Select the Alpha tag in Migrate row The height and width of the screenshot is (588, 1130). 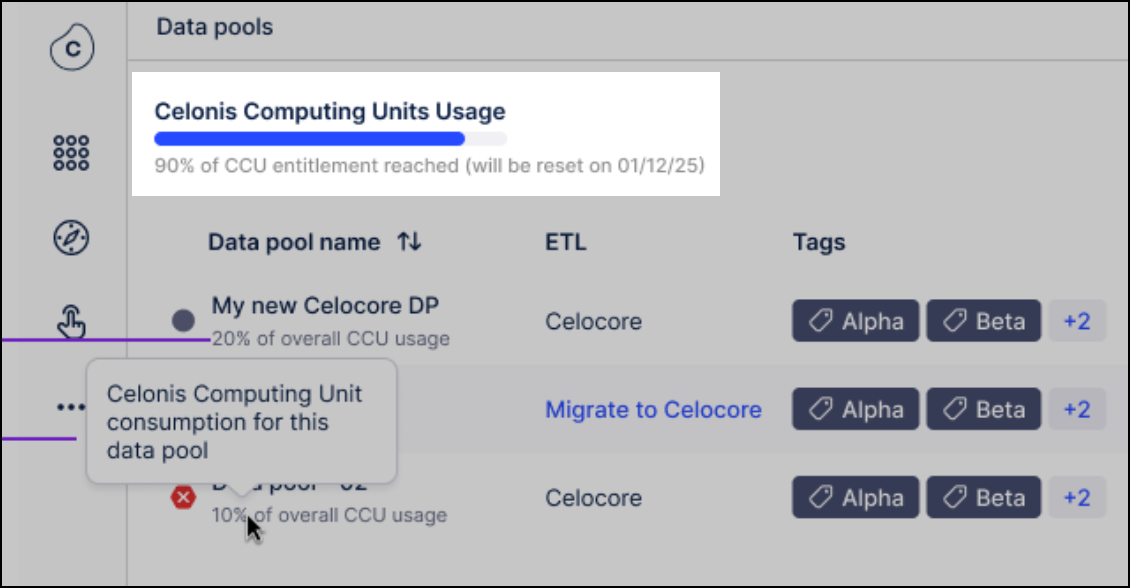pos(855,409)
